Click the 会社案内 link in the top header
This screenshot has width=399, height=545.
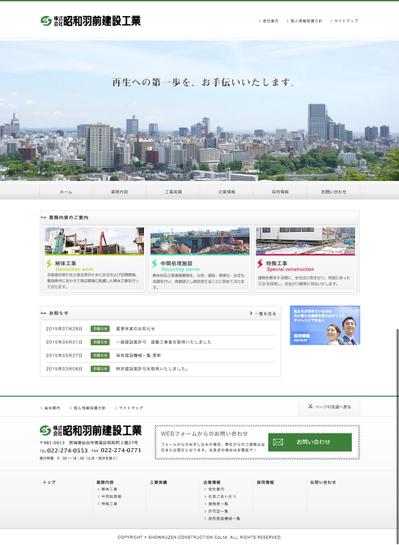(x=270, y=21)
